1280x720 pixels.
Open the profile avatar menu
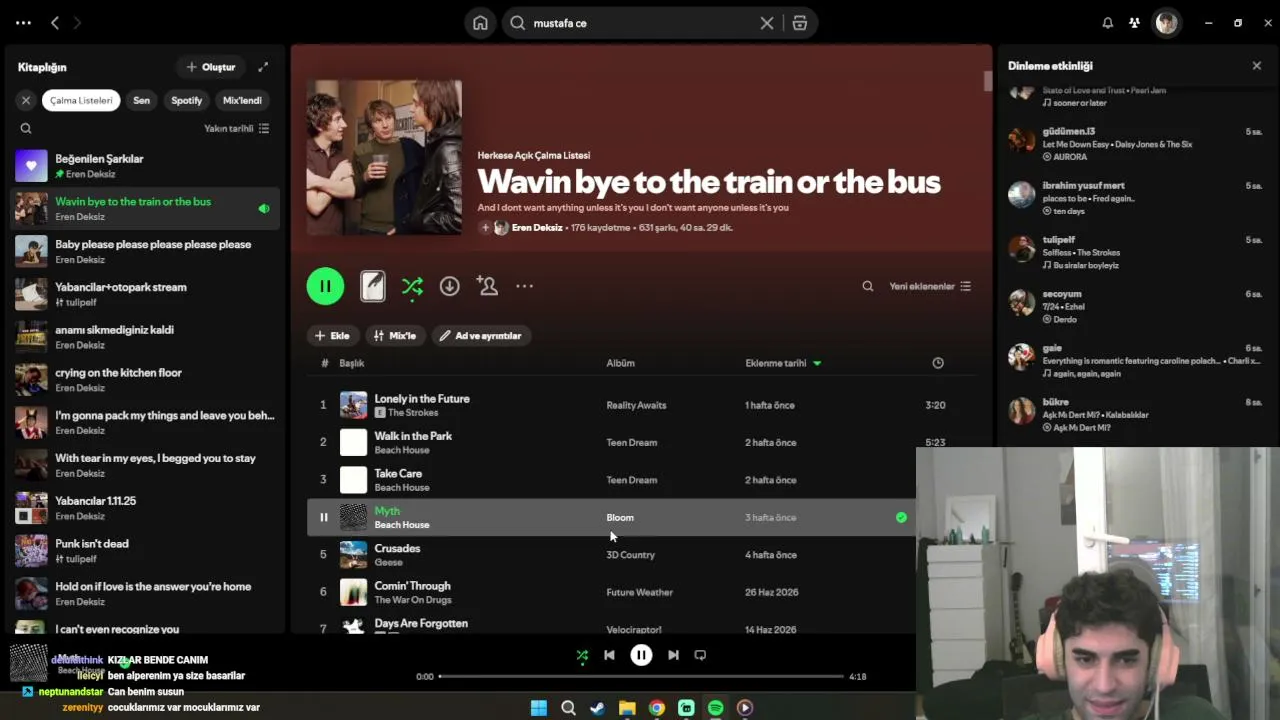point(1166,23)
